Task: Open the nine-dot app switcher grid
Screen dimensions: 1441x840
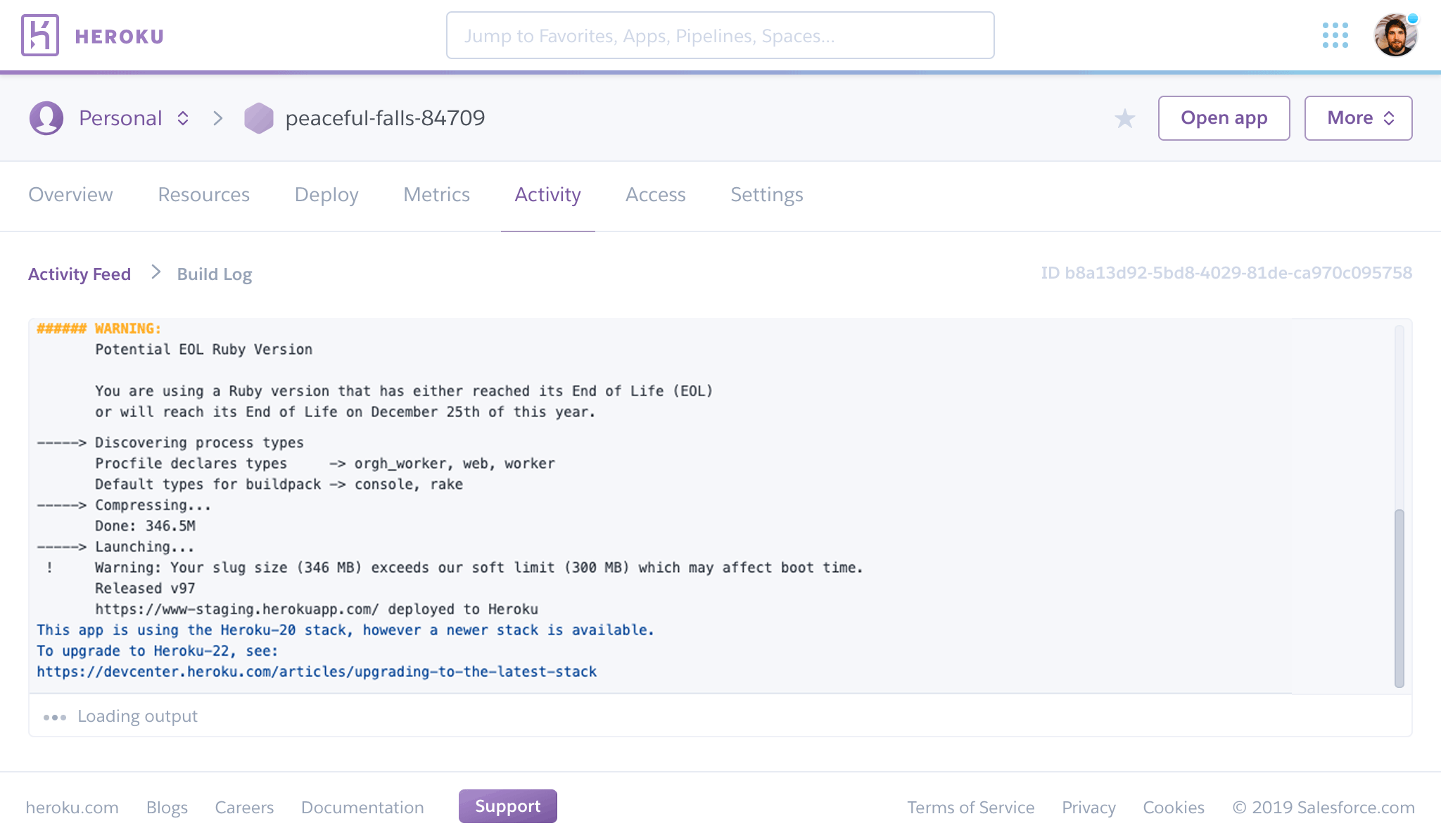Action: [x=1335, y=35]
